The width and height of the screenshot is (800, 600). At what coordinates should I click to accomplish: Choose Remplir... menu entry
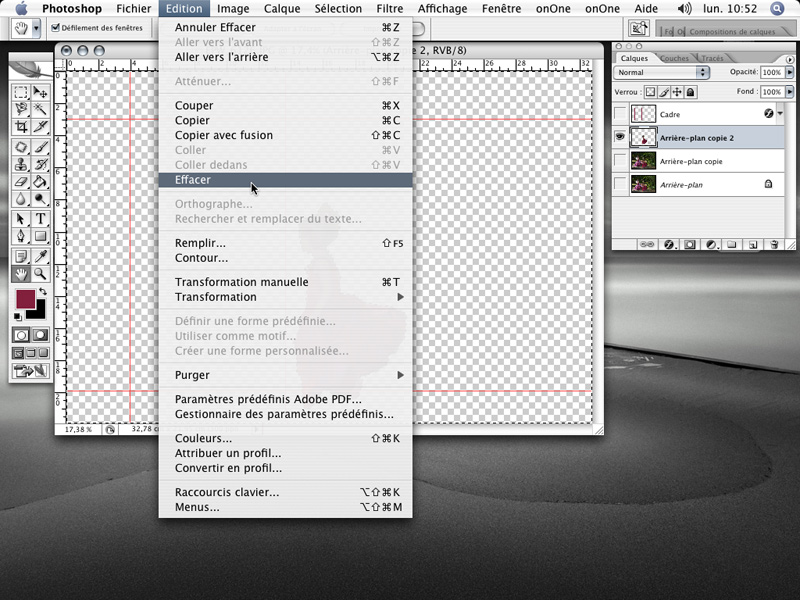pos(286,243)
